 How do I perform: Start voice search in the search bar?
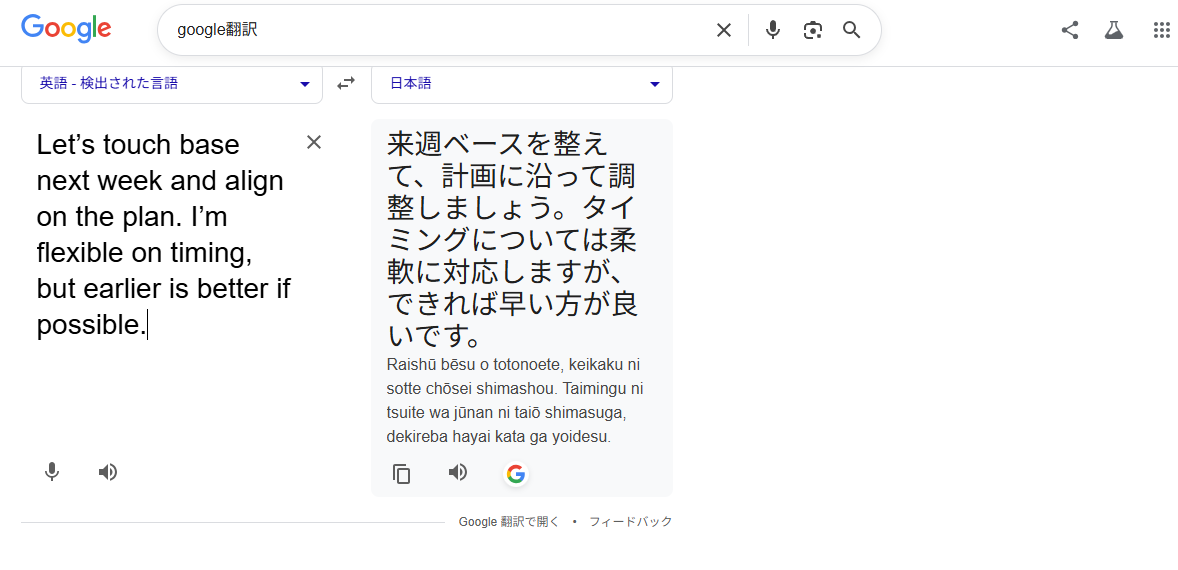point(772,30)
